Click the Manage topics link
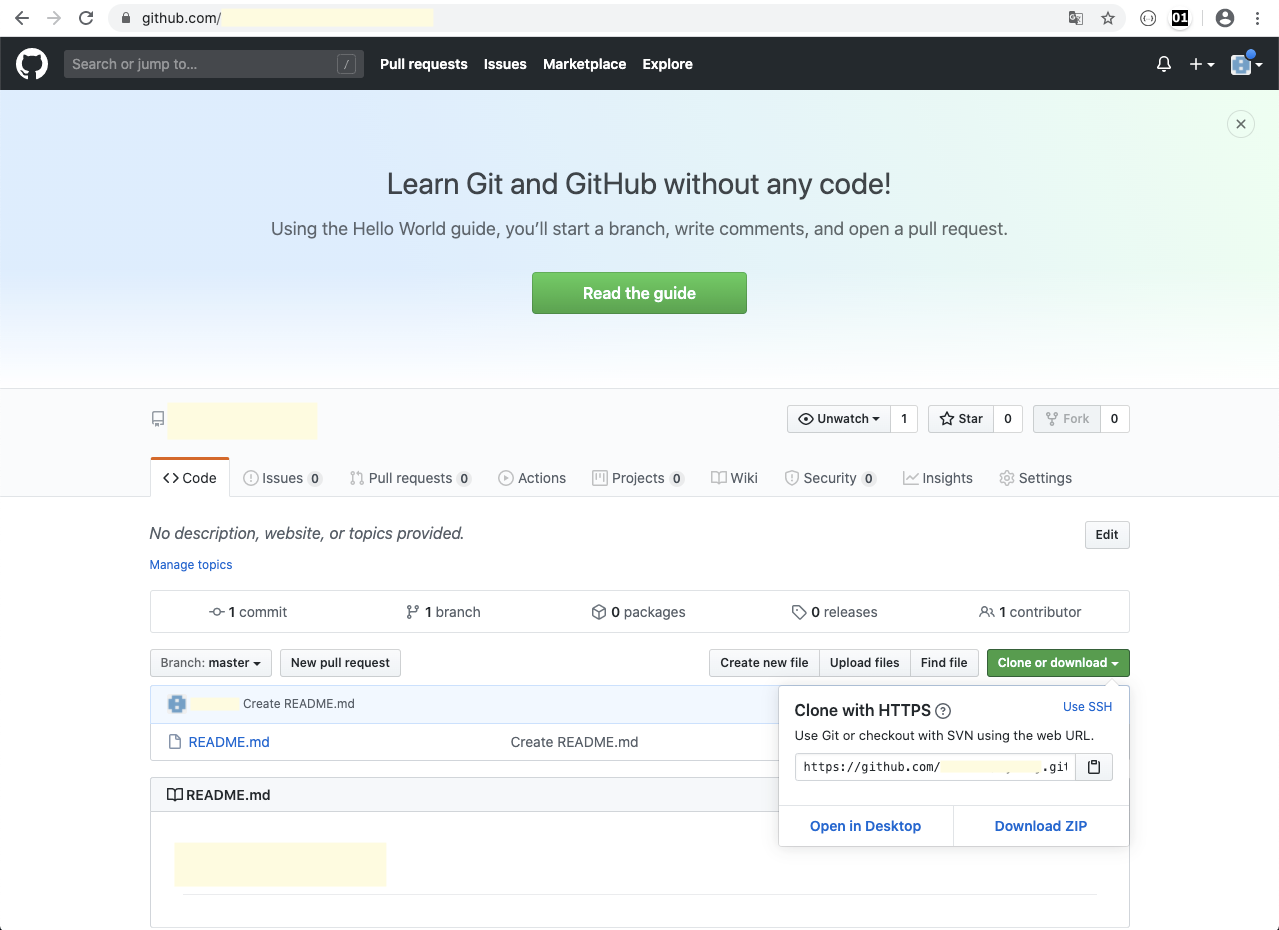1279x930 pixels. pyautogui.click(x=191, y=565)
